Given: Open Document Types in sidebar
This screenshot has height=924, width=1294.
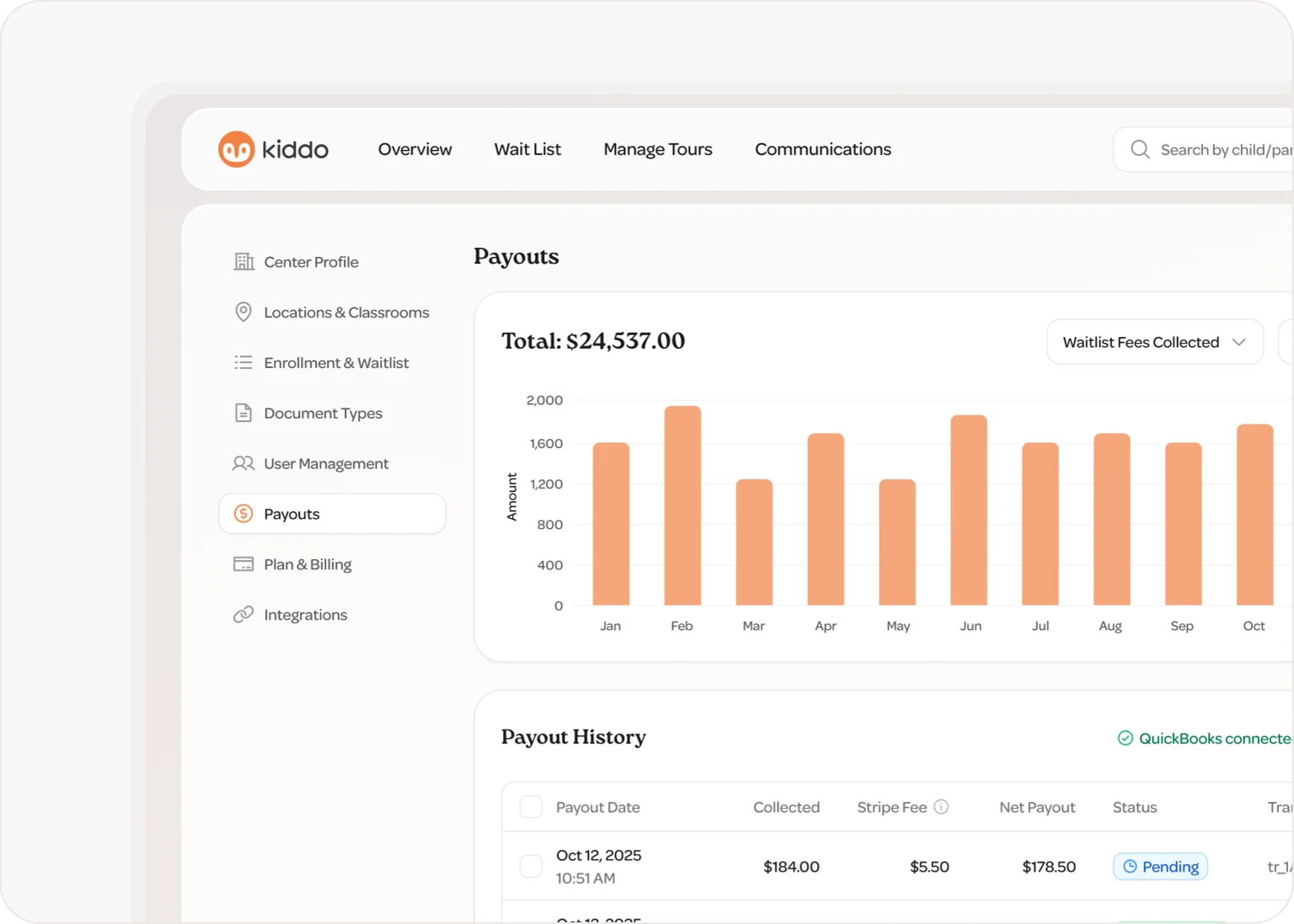Looking at the screenshot, I should (332, 413).
